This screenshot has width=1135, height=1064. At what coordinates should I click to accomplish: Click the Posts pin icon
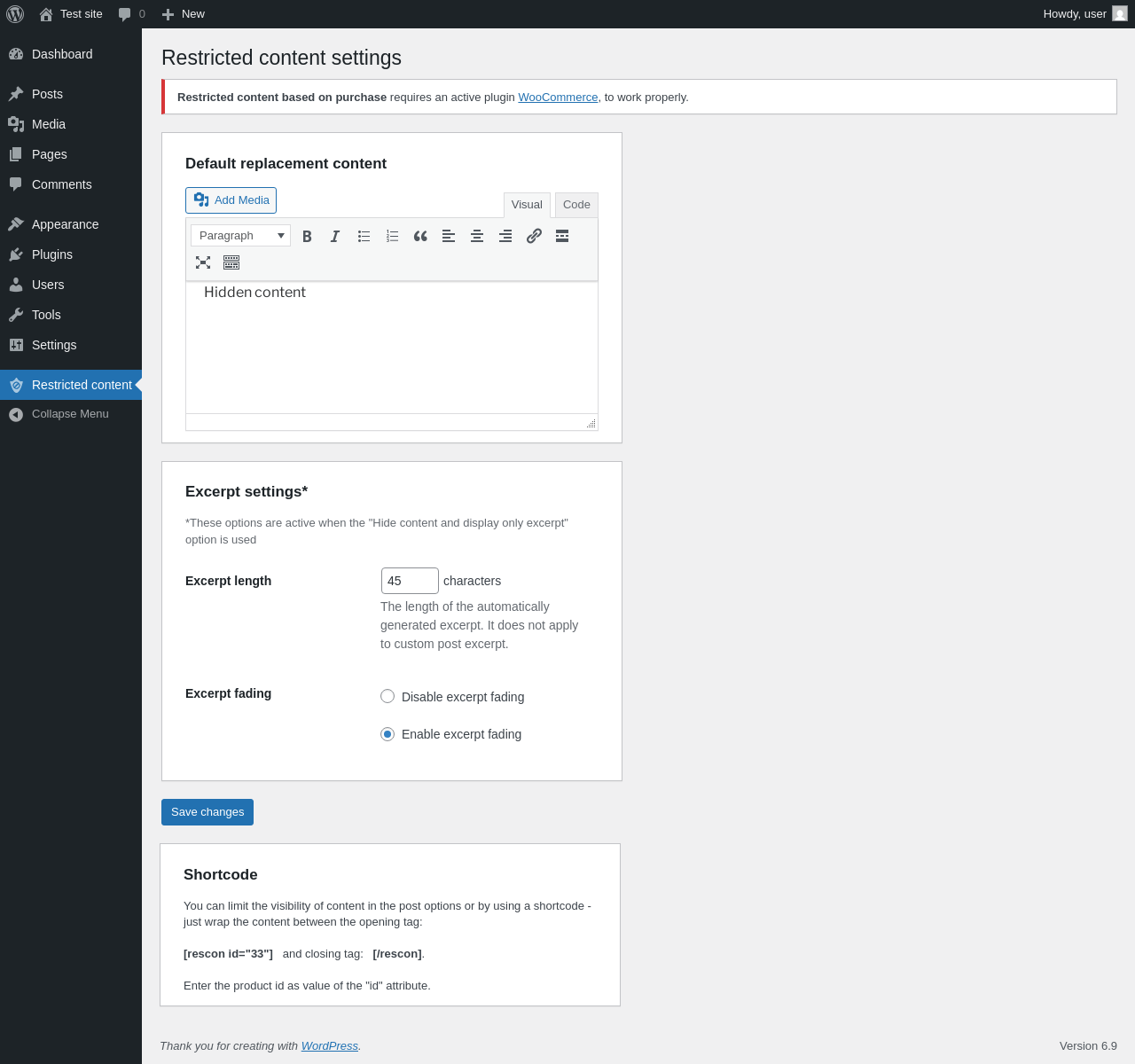16,94
